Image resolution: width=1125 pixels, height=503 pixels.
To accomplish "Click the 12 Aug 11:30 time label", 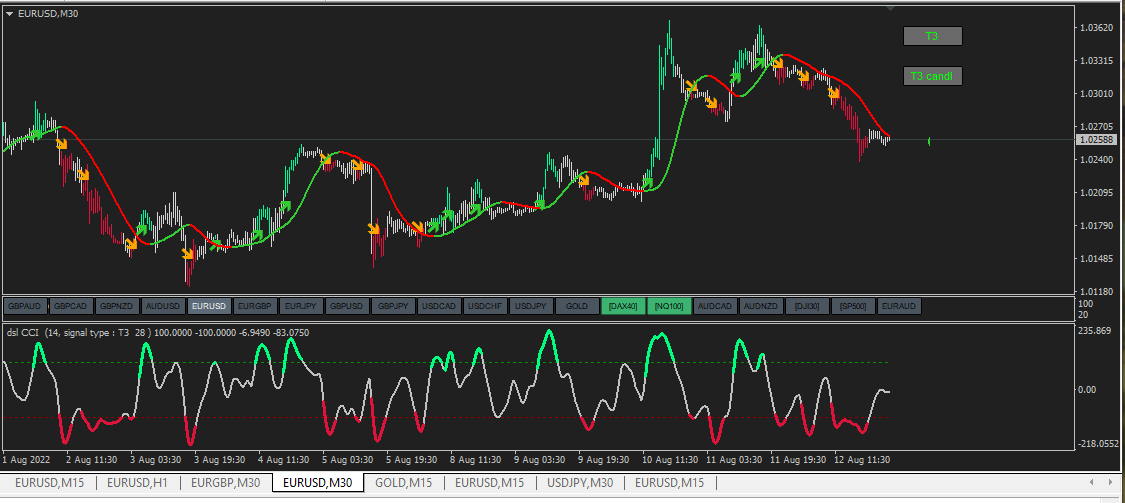I will tap(860, 459).
